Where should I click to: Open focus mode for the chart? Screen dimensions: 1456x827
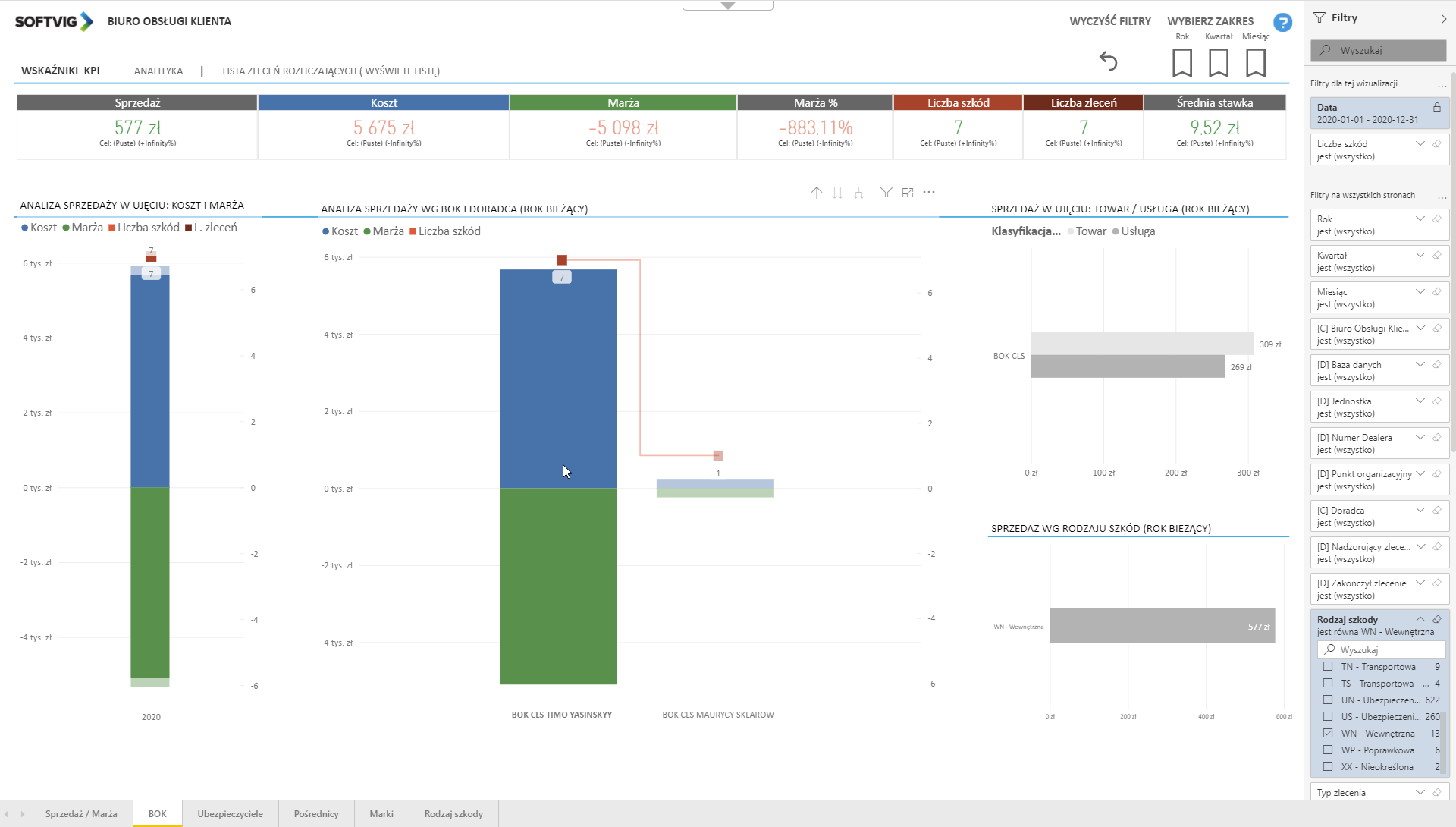[908, 193]
